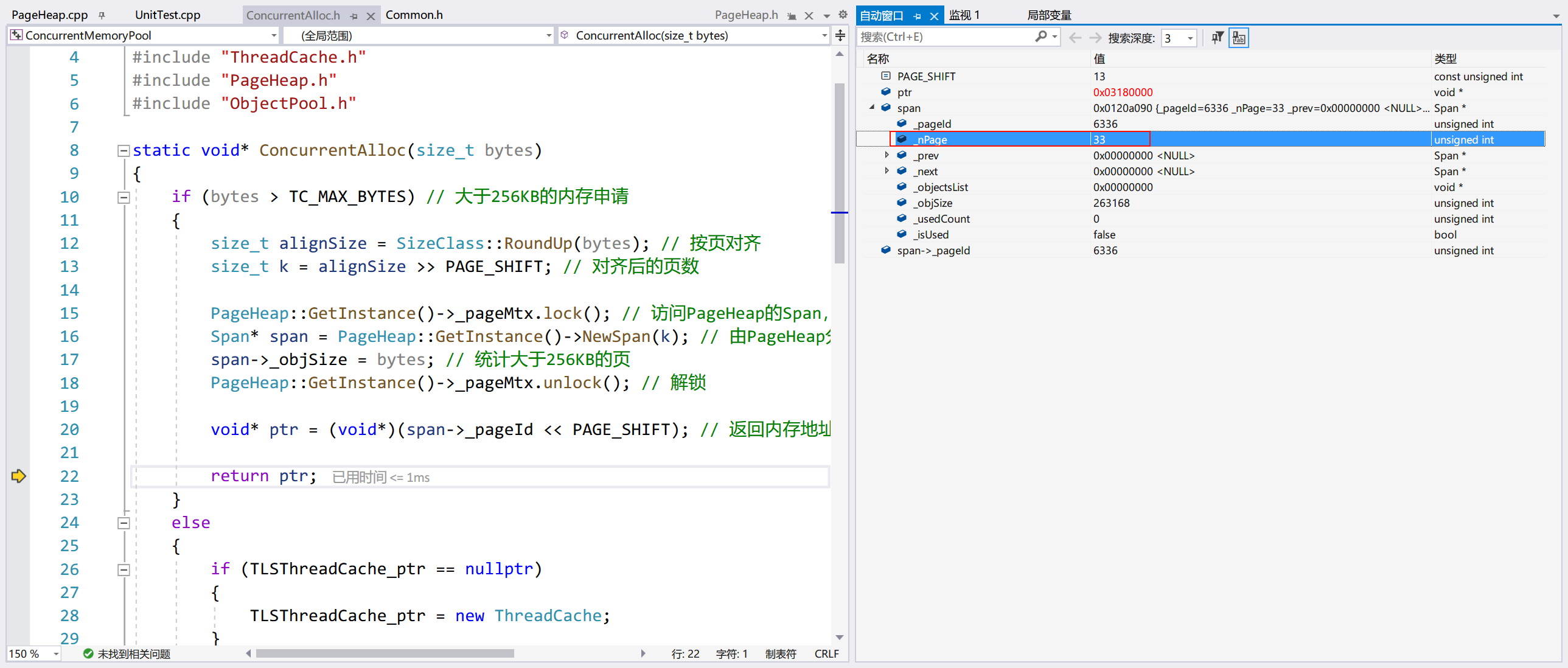Viewport: 1568px width, 668px height.
Task: Open the search depth dropdown
Action: tap(1190, 38)
